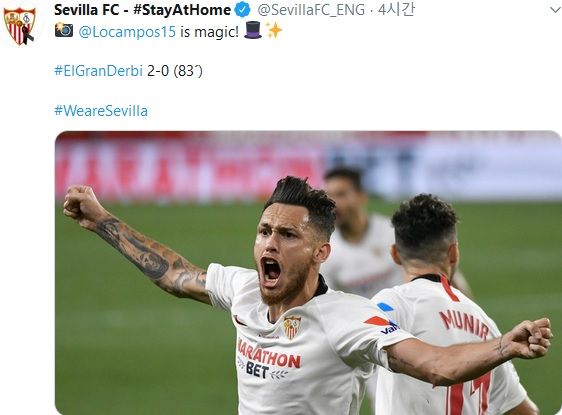Click the 'is magic!' tweet text
Viewport: 562px width, 415px height.
pos(209,32)
